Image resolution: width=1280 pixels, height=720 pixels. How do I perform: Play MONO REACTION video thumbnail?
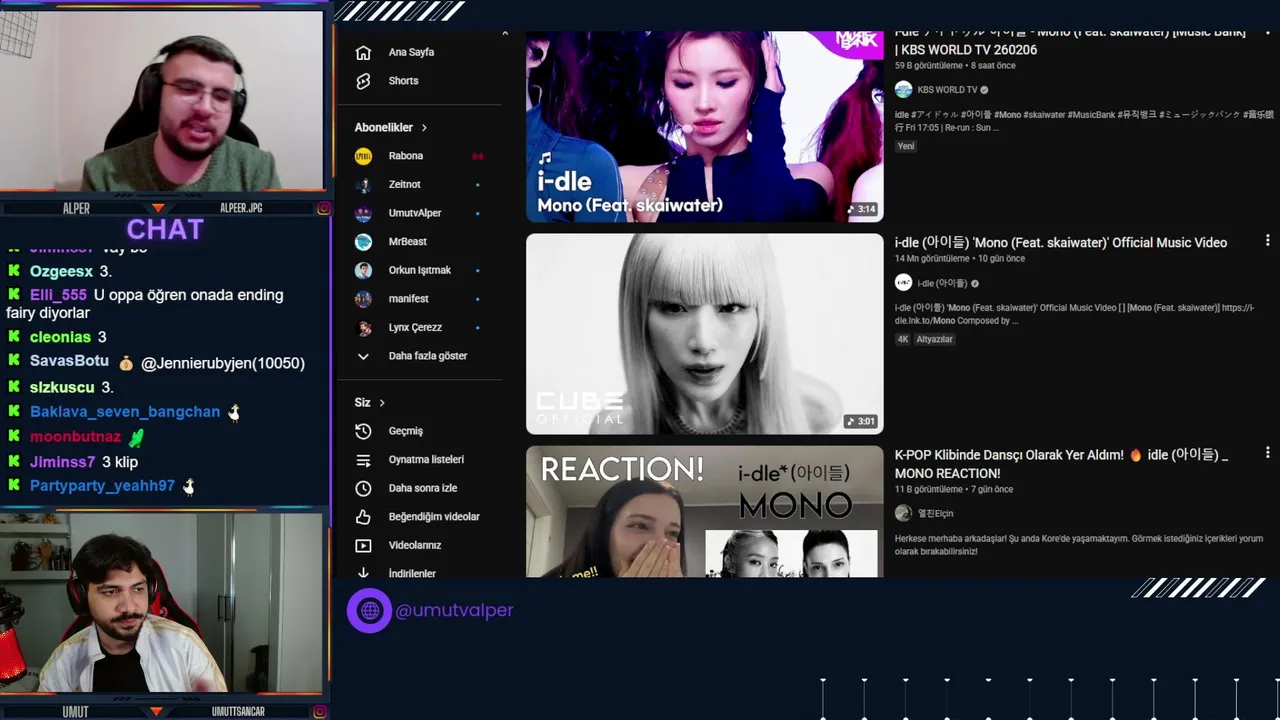(705, 512)
